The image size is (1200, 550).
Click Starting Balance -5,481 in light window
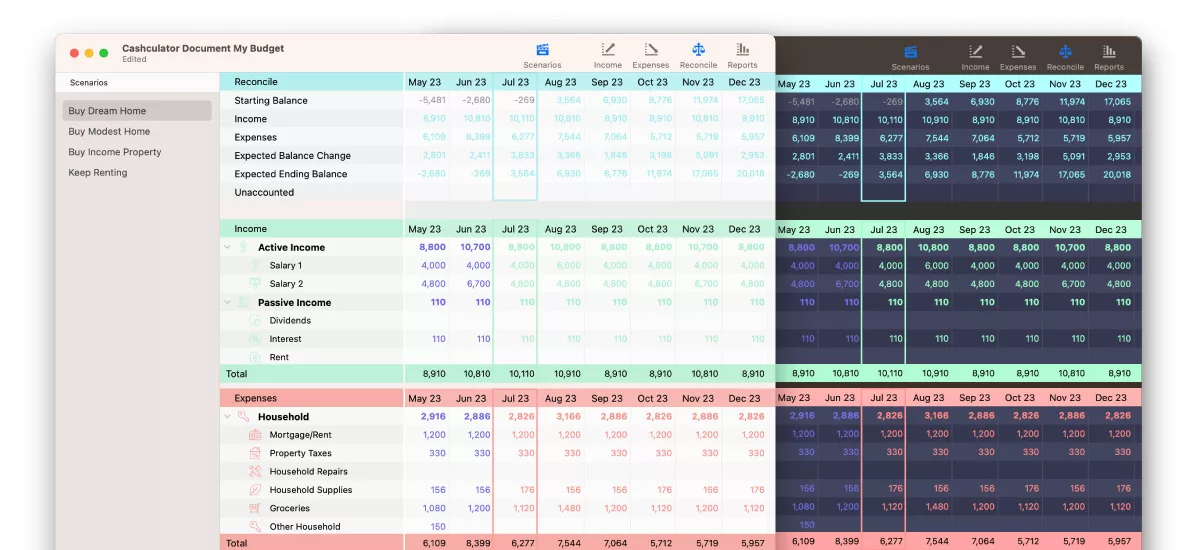(433, 100)
